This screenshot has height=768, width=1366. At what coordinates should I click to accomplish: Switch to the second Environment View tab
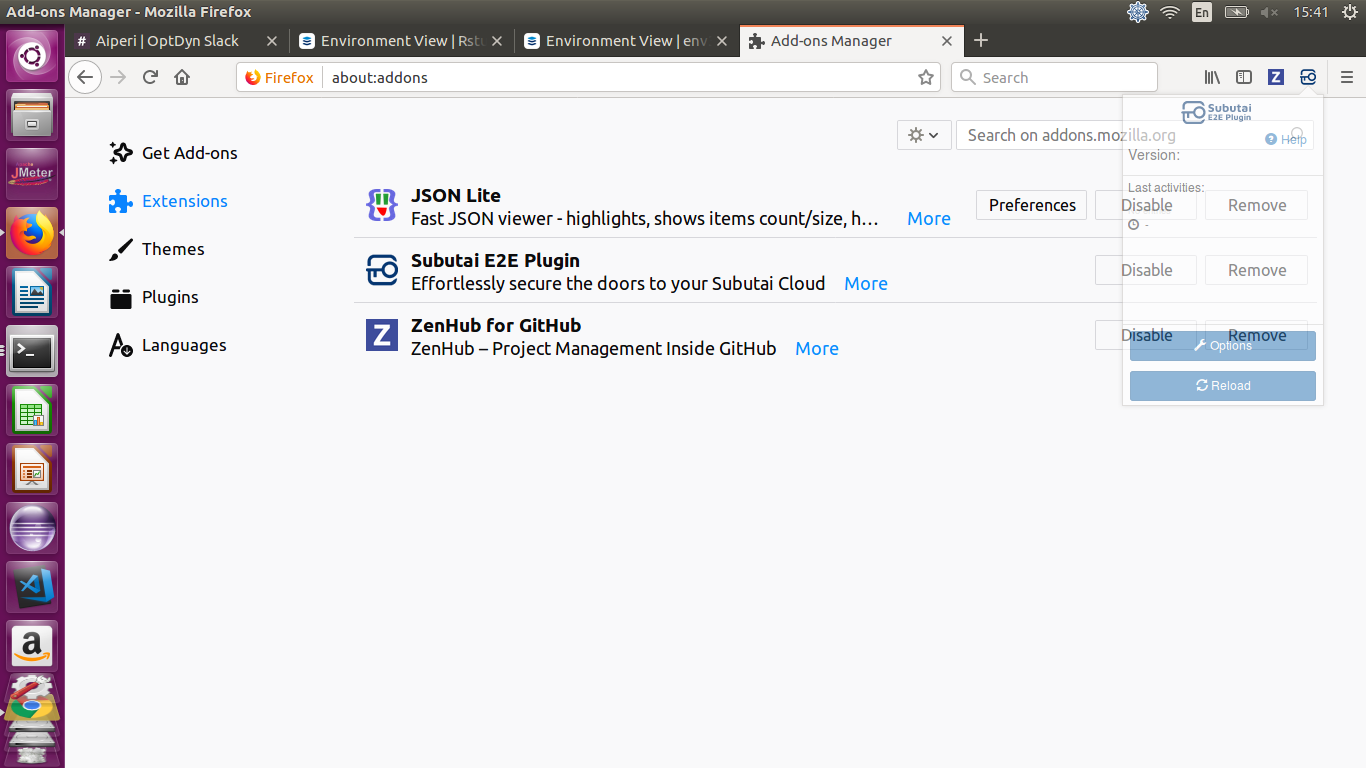pyautogui.click(x=400, y=41)
